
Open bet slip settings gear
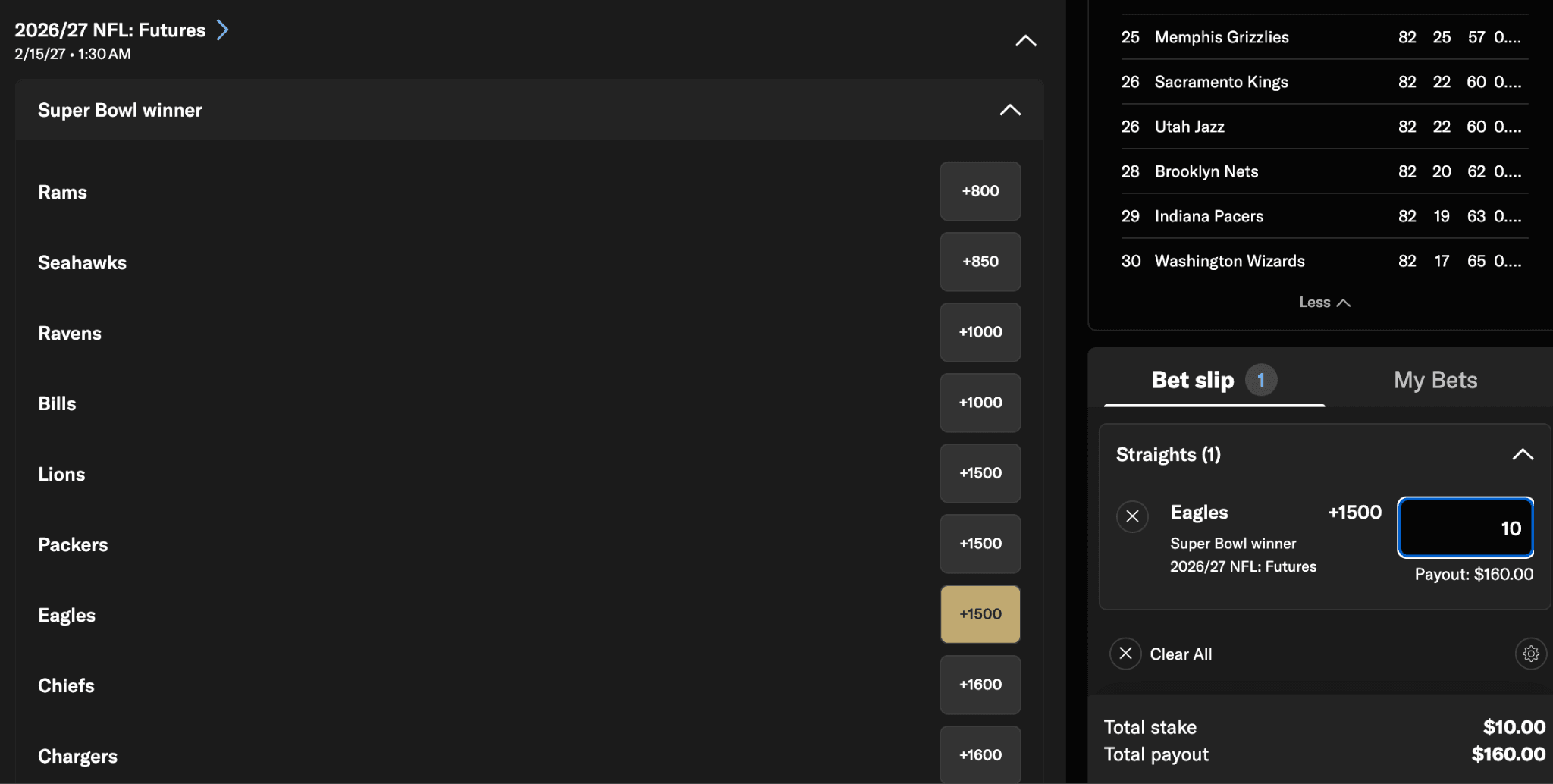coord(1531,654)
